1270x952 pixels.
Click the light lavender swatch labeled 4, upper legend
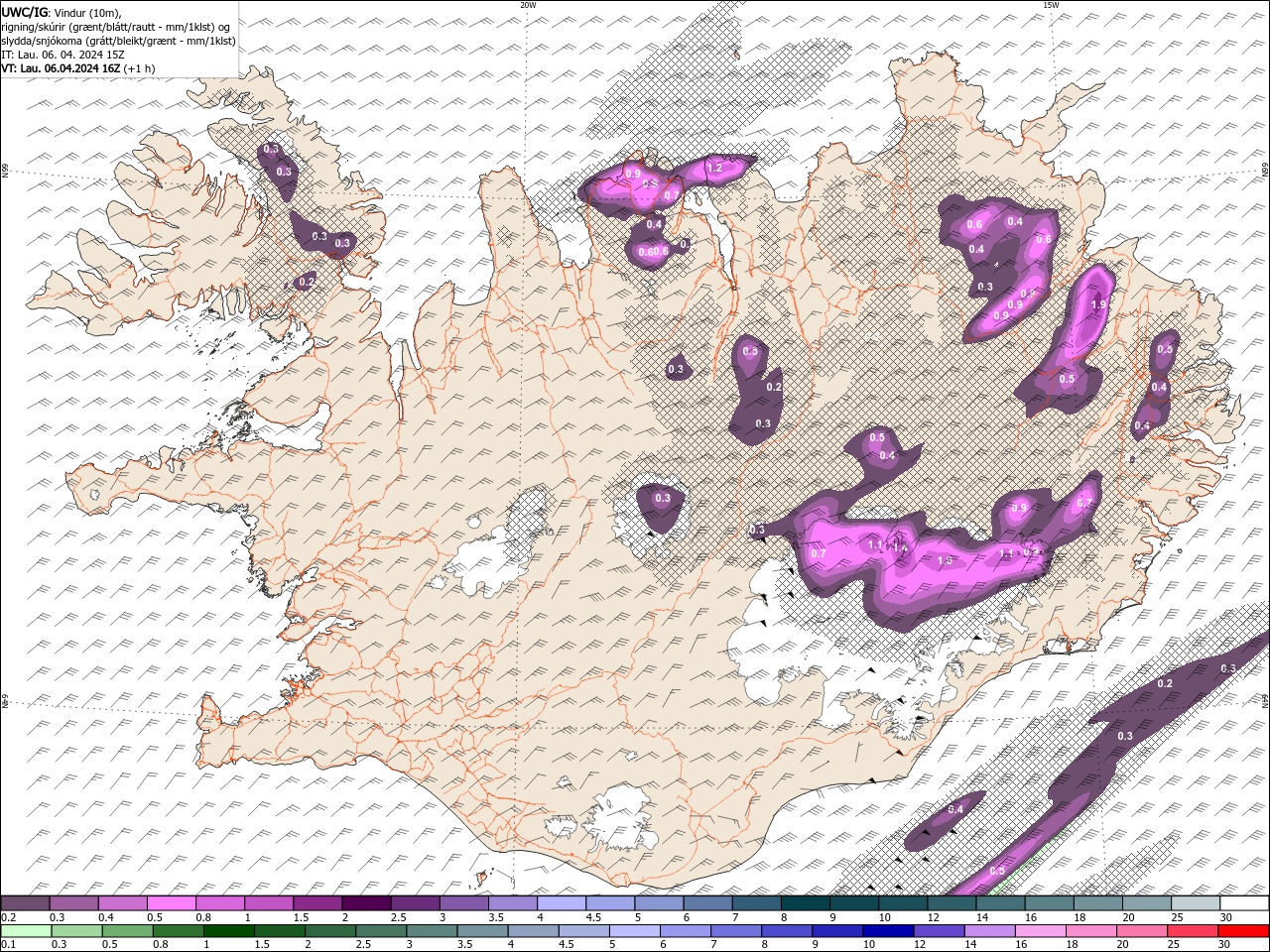pyautogui.click(x=561, y=903)
